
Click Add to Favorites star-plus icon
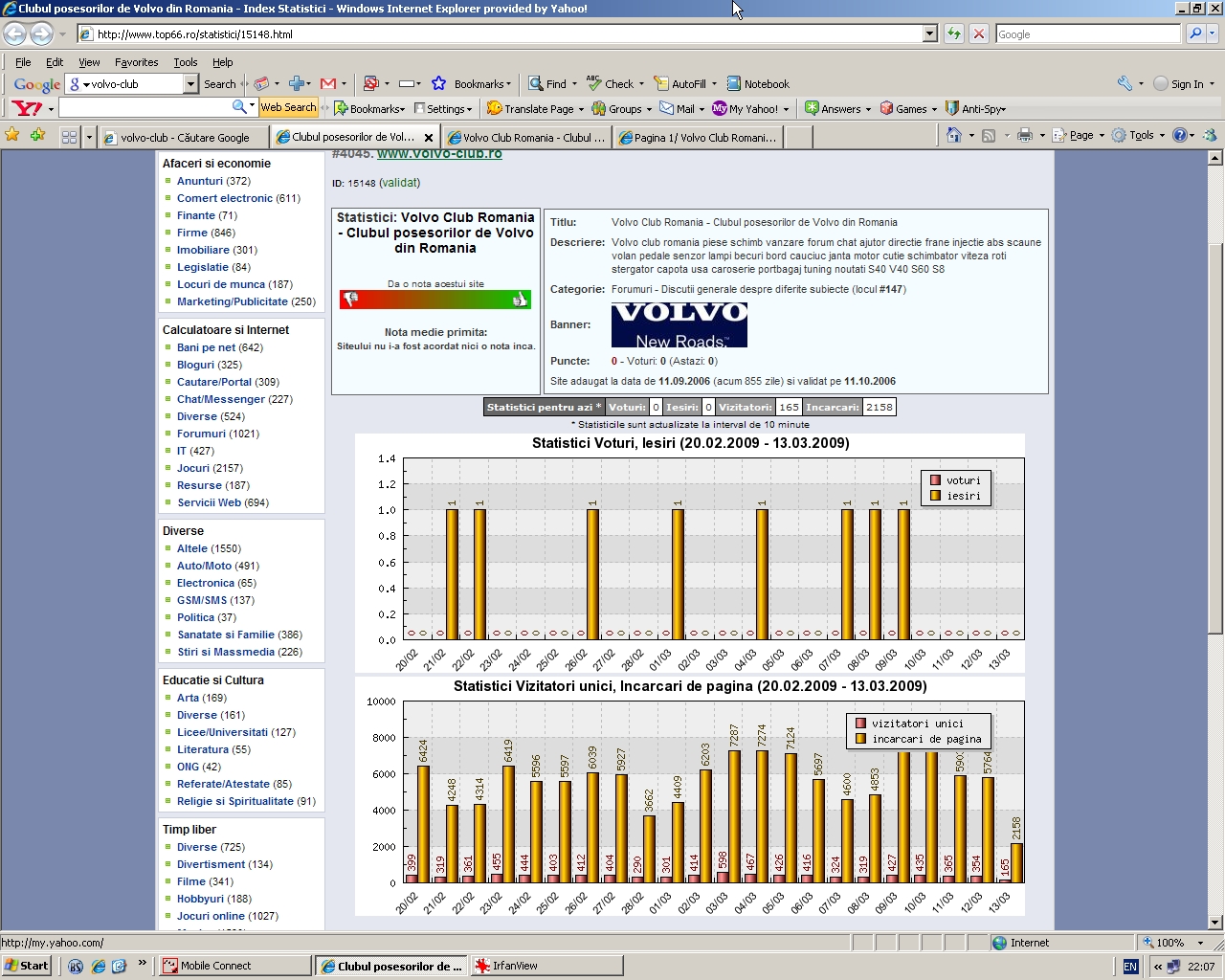37,135
